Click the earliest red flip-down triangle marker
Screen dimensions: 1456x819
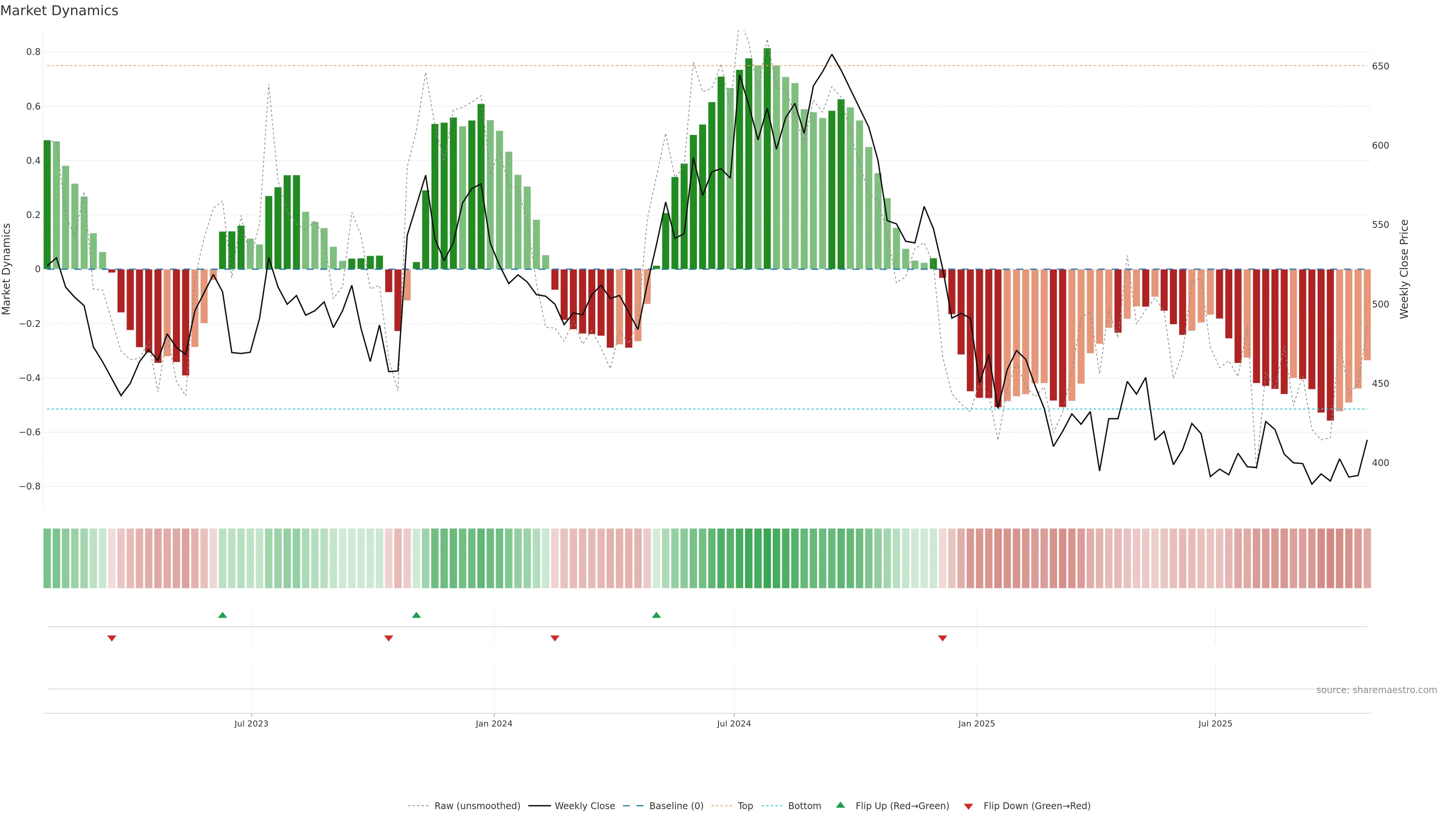tap(112, 638)
